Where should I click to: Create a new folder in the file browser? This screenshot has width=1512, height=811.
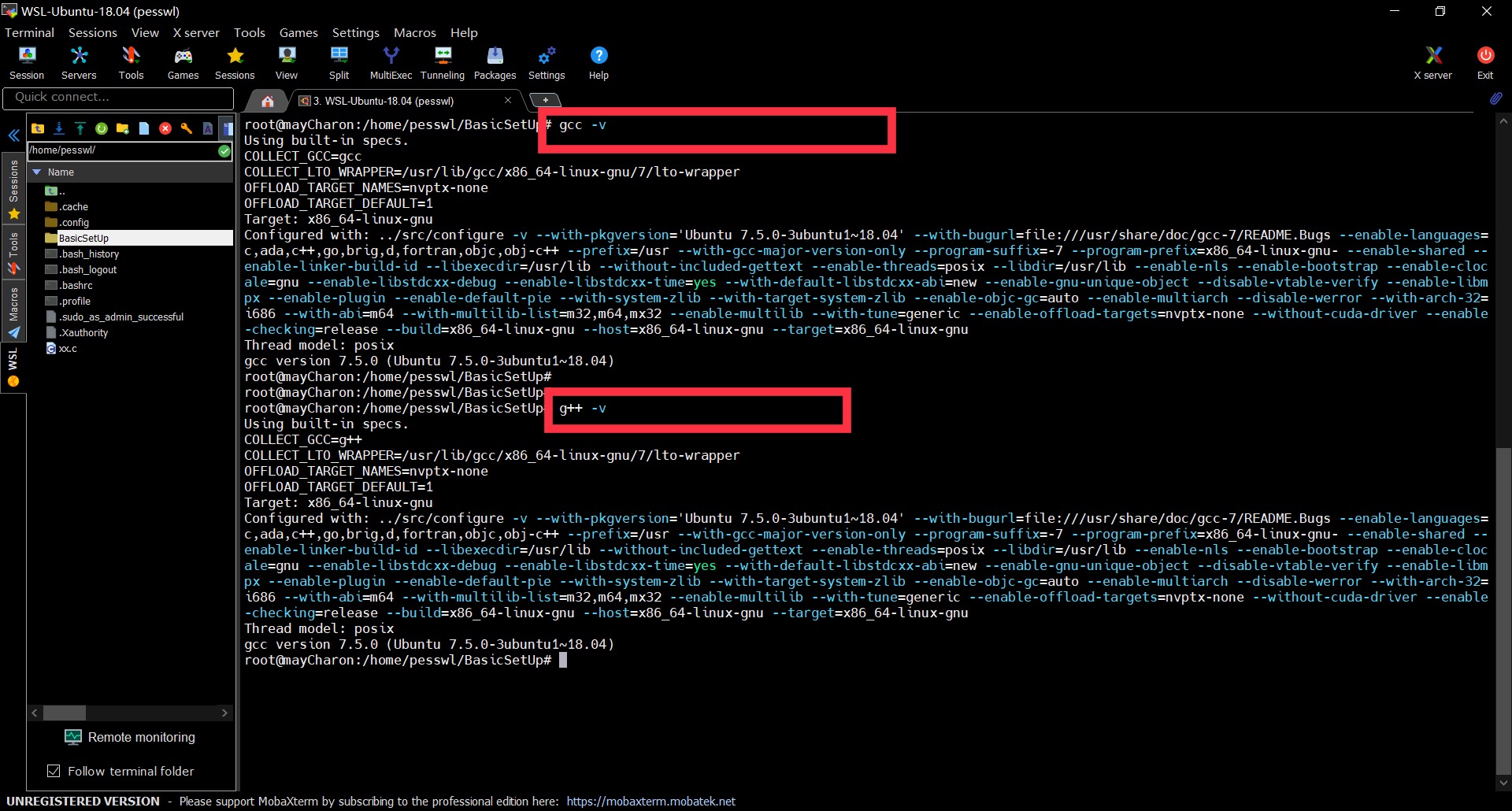(x=122, y=128)
